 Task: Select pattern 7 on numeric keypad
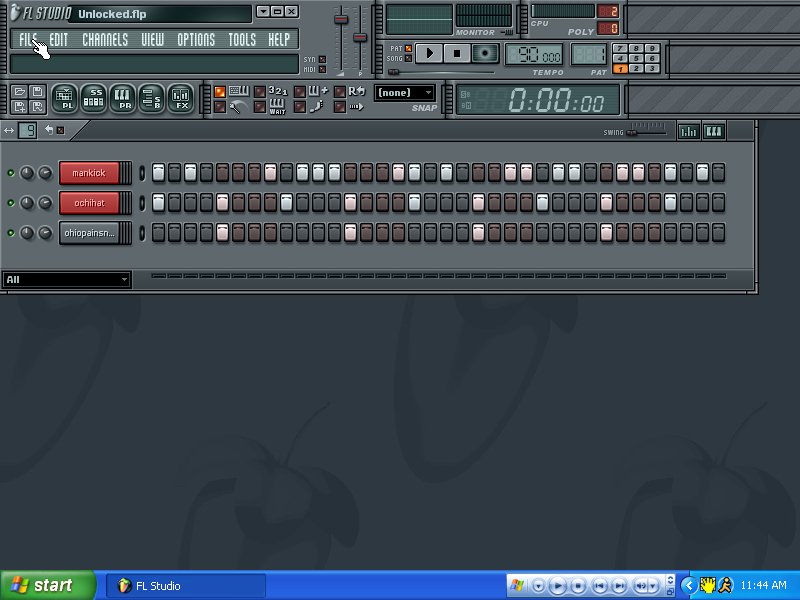pyautogui.click(x=620, y=48)
